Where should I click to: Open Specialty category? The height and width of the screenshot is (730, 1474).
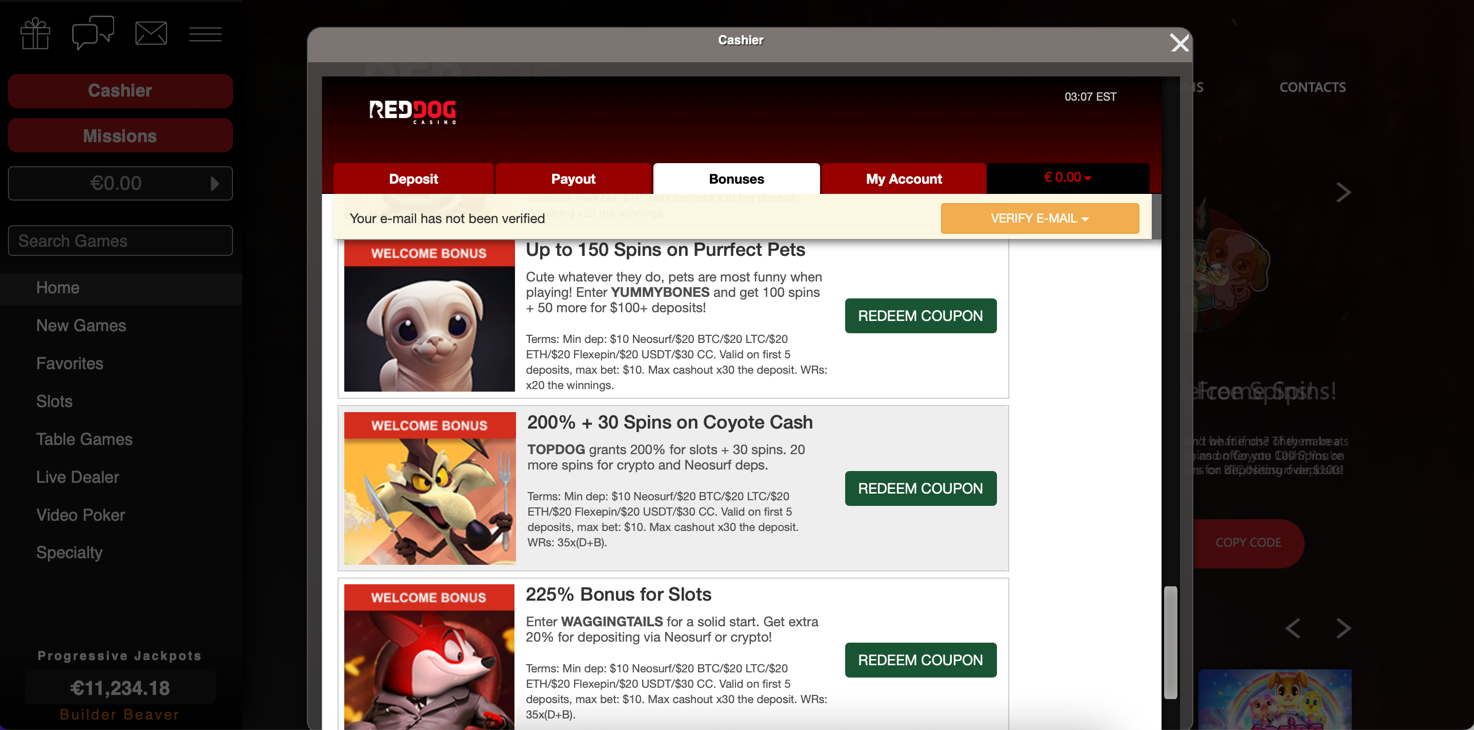(x=69, y=553)
